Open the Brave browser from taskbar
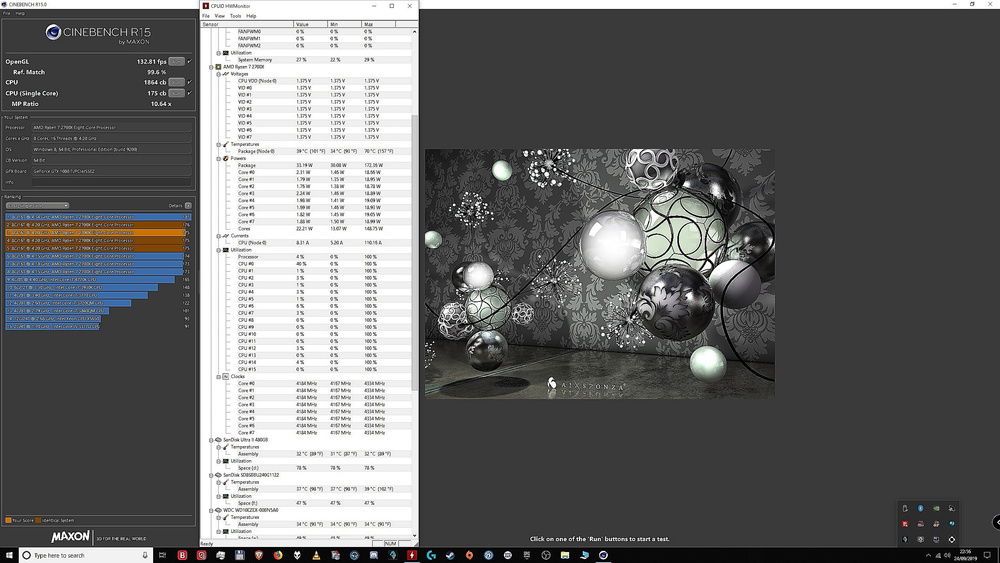 pos(258,555)
